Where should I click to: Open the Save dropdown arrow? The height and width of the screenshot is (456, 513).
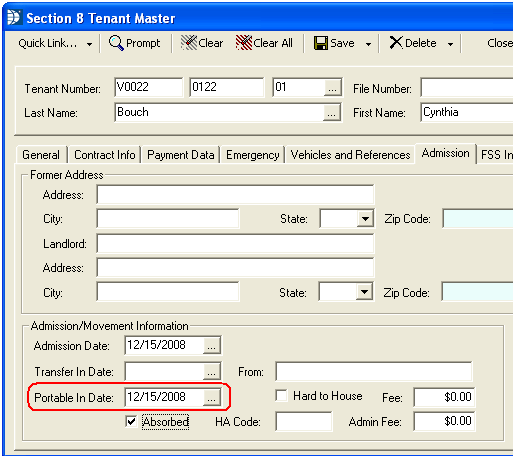[x=368, y=44]
